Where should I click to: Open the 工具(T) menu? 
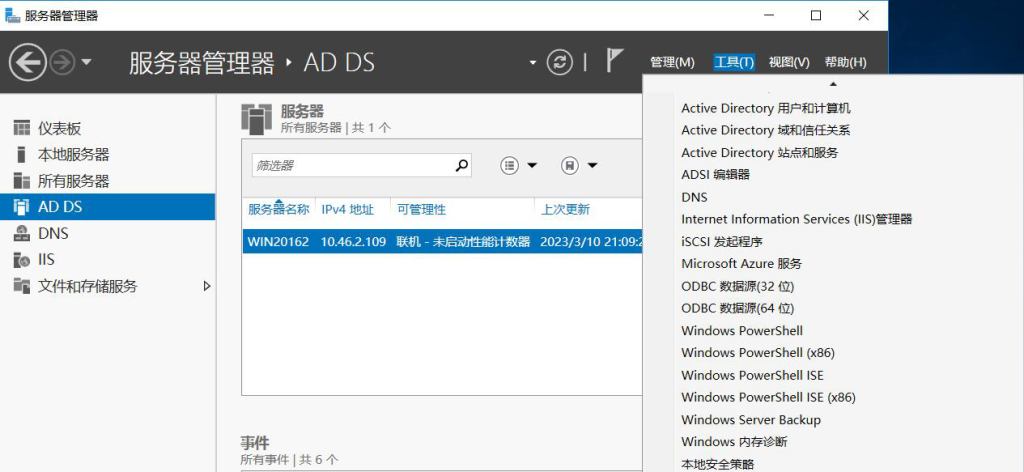click(x=734, y=62)
